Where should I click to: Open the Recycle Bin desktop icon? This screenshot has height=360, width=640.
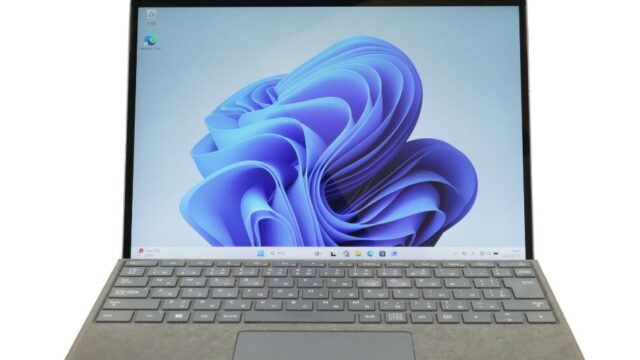click(x=151, y=17)
